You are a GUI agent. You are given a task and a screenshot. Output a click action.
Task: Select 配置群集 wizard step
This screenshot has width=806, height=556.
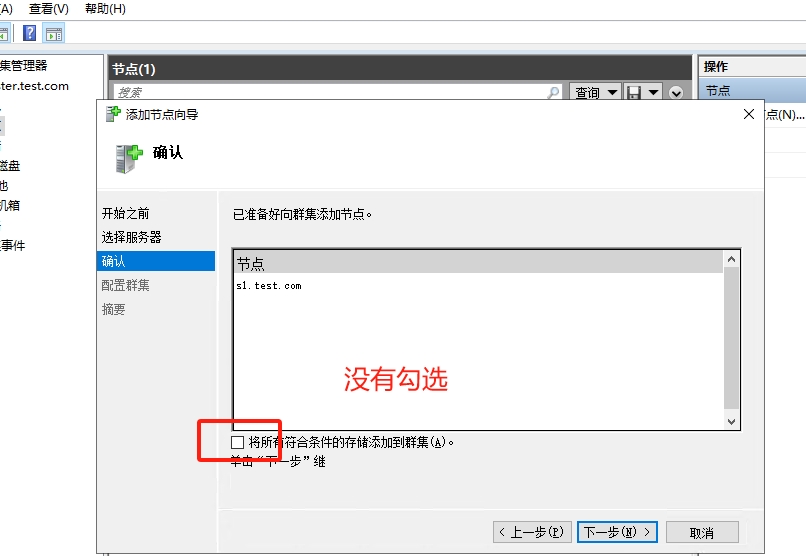point(125,285)
